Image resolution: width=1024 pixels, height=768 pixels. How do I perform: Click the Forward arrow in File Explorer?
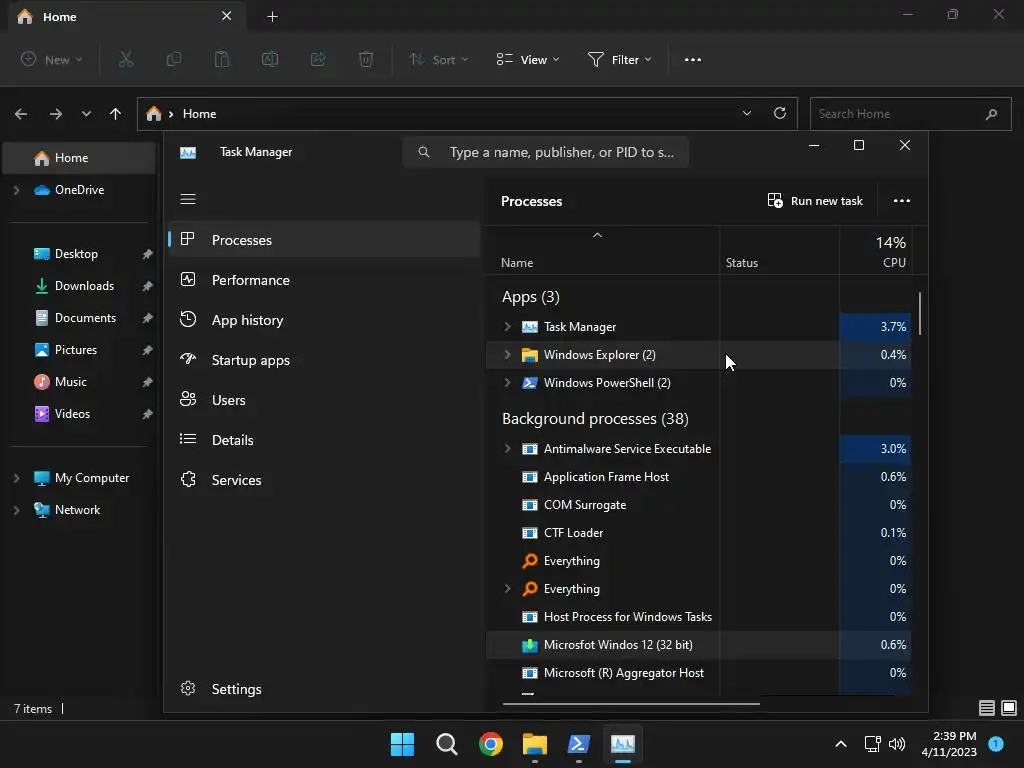pyautogui.click(x=56, y=114)
